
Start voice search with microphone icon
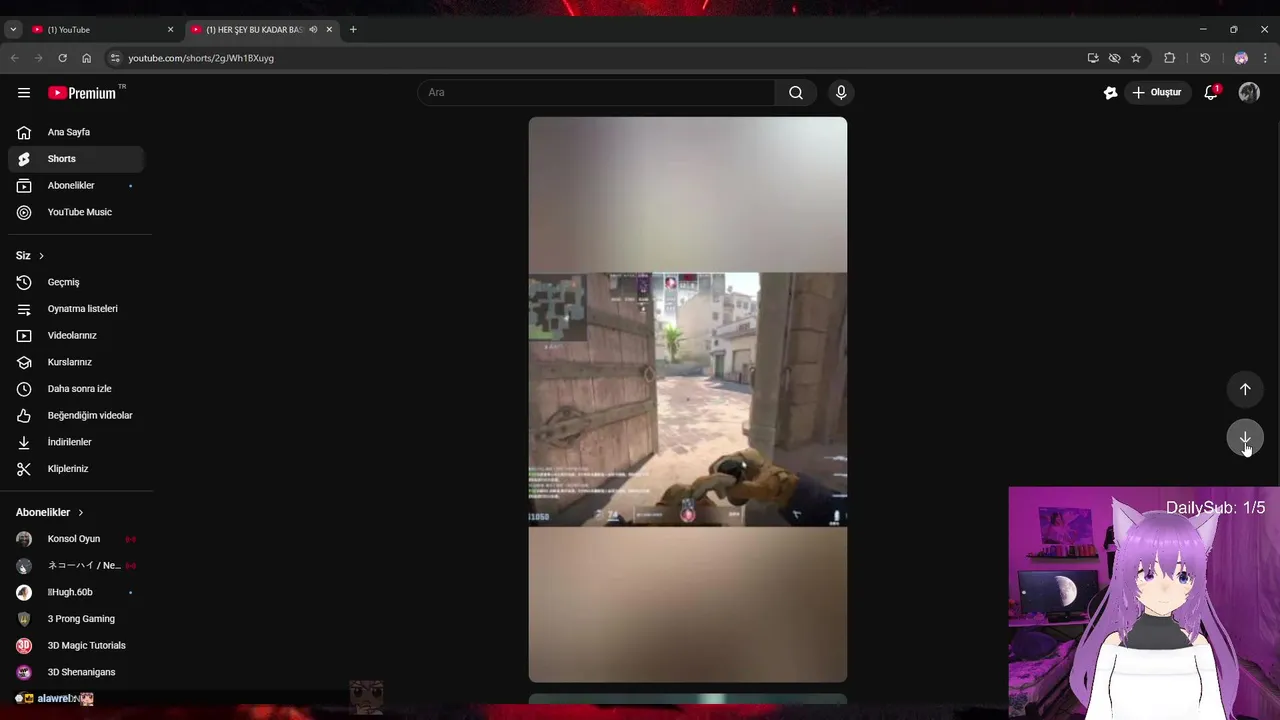[841, 93]
